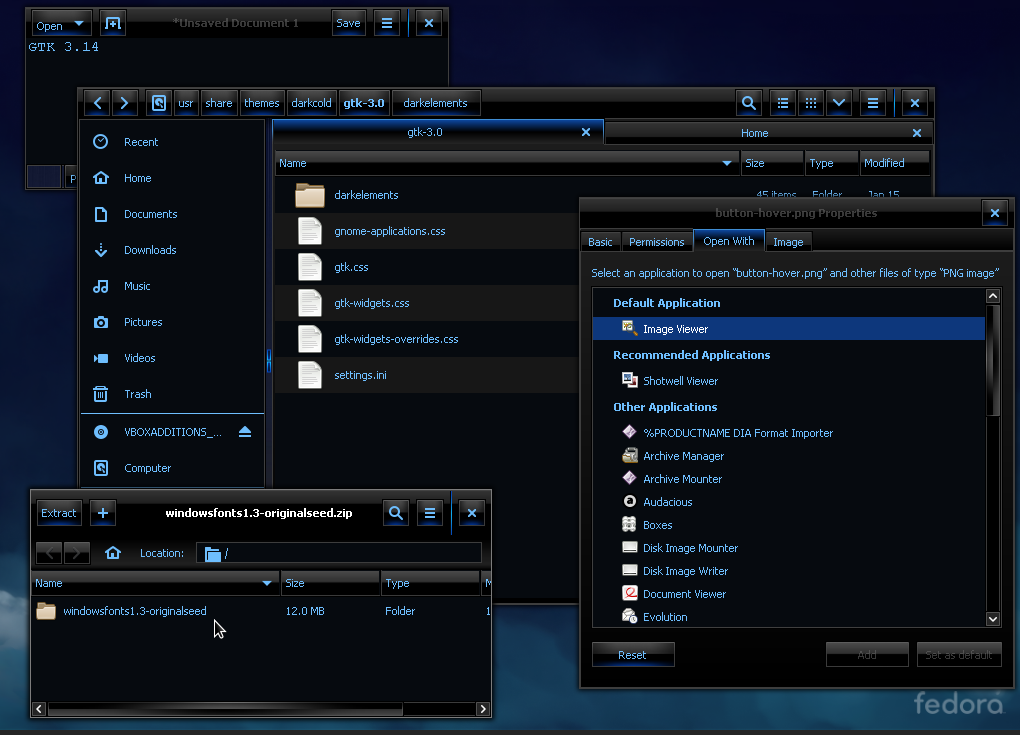
Task: Open the Basic tab in Properties
Action: pos(600,242)
